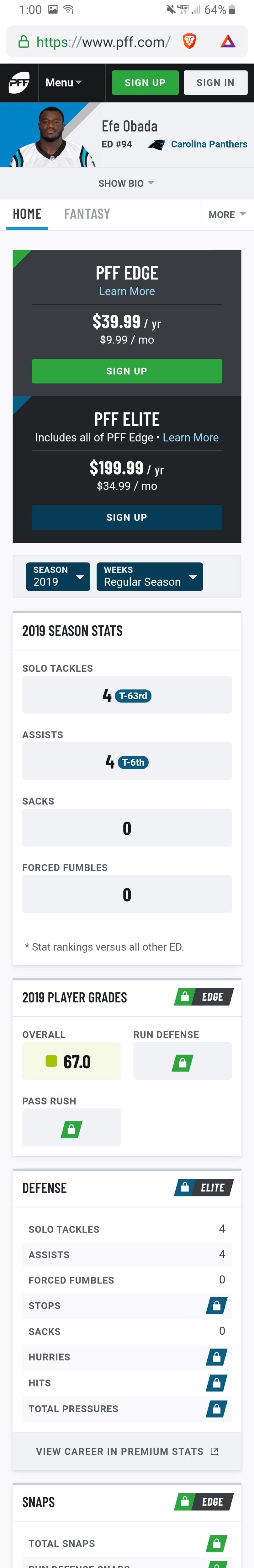Open View Career in Premium Stats link
This screenshot has width=254, height=1568.
(x=127, y=1452)
